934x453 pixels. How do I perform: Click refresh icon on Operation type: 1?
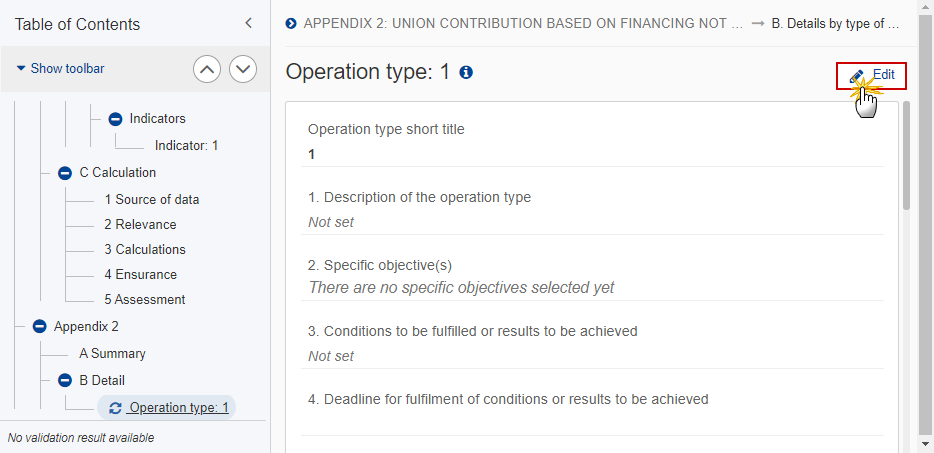coord(116,408)
